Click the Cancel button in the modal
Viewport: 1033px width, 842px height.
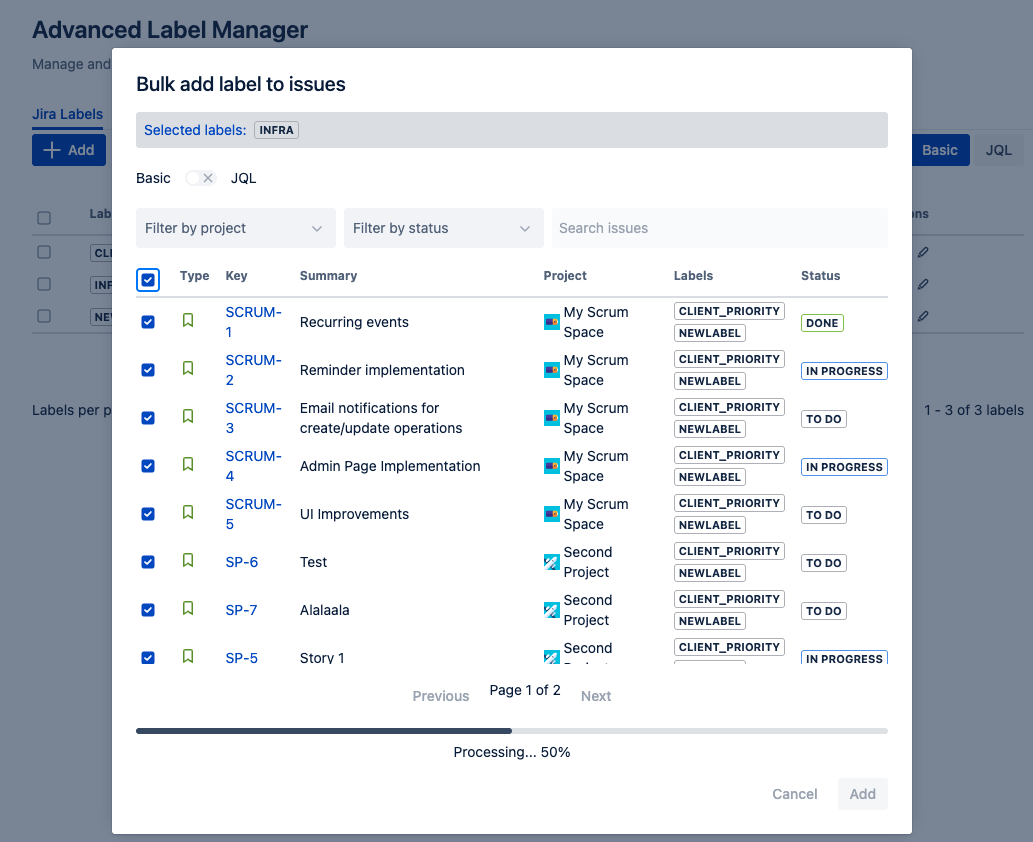[794, 793]
